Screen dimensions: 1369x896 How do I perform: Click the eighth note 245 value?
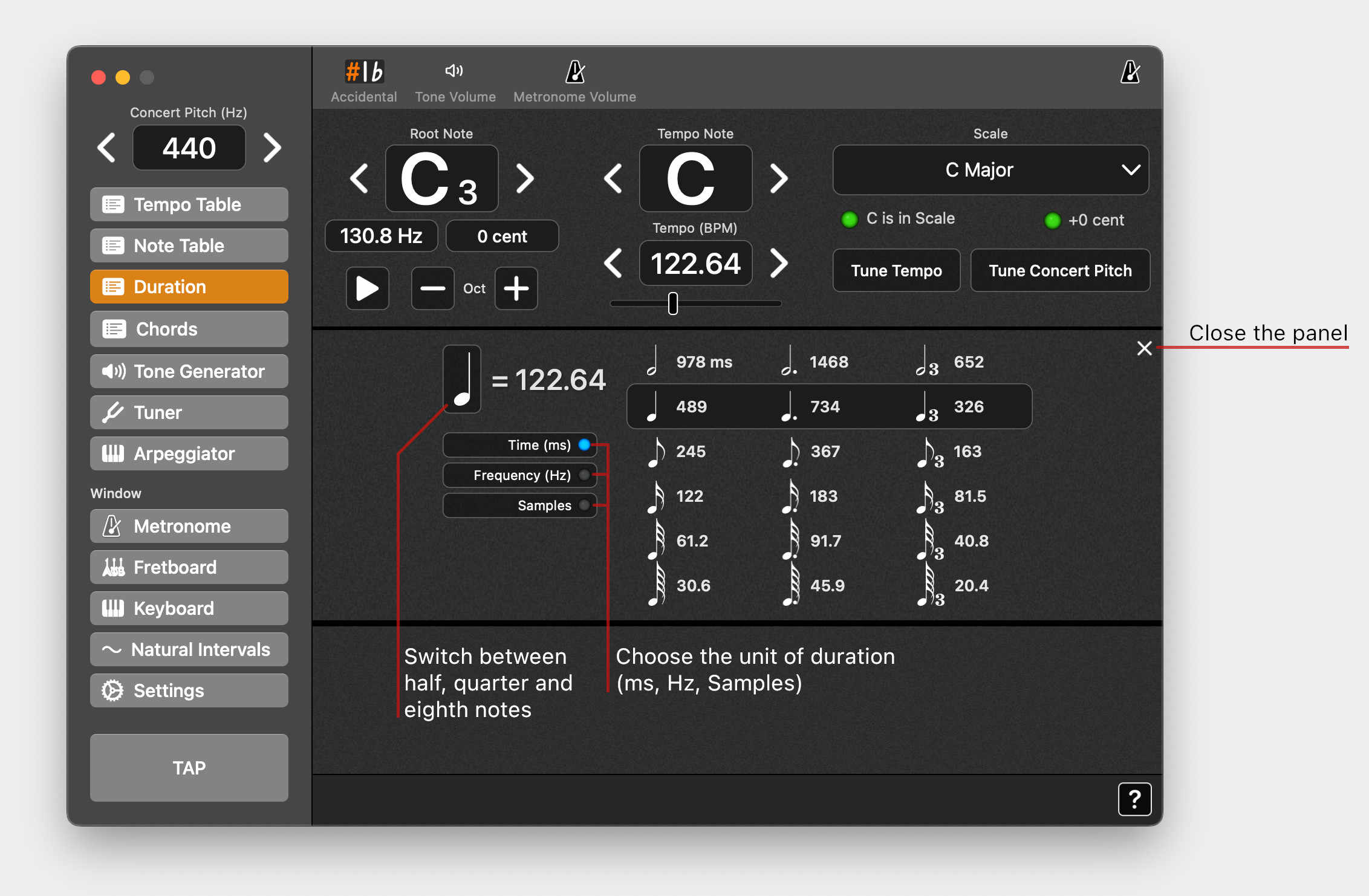[691, 451]
